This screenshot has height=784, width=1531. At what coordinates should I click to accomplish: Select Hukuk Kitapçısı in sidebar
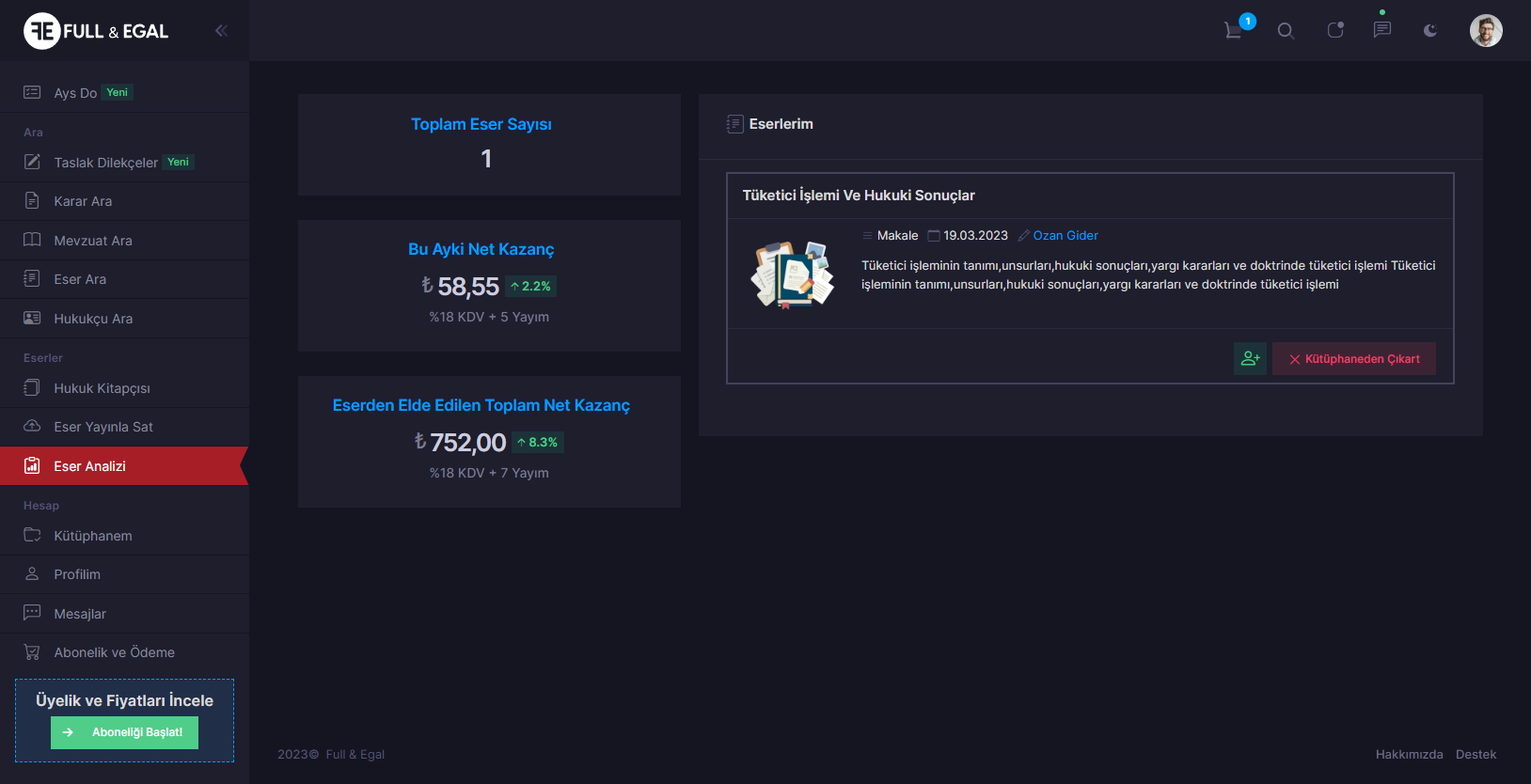(x=102, y=388)
